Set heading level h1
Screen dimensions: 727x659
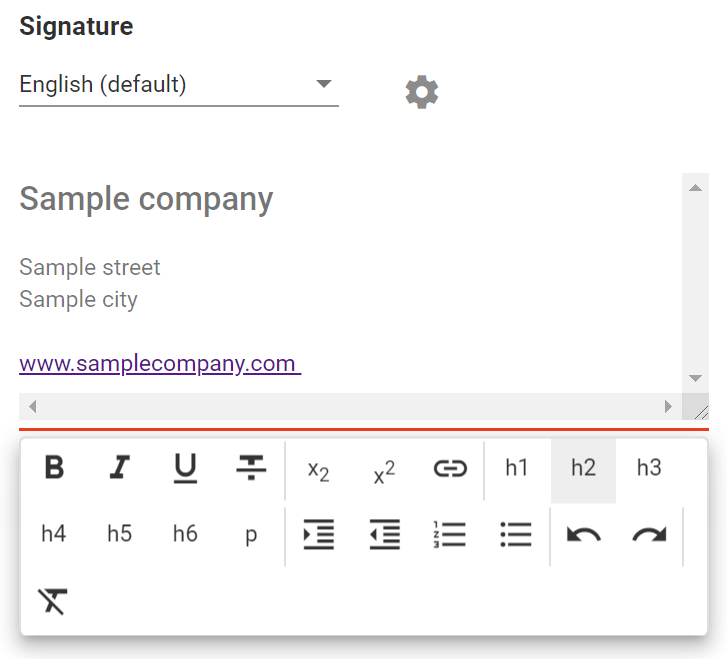(x=517, y=468)
